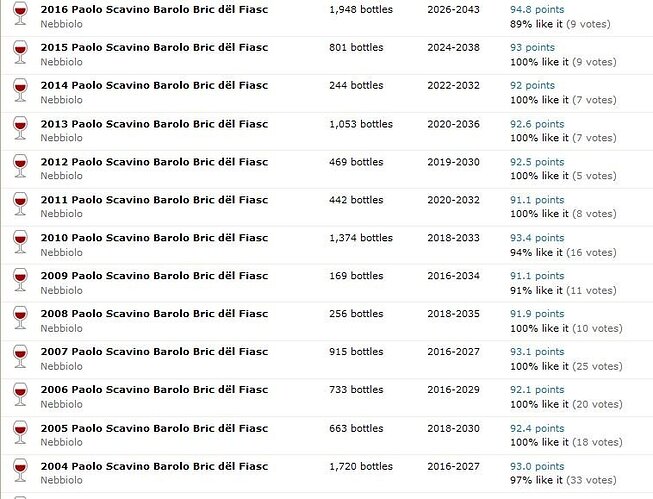Viewport: 653px width, 499px height.
Task: Click the 93.1 points score for 2007
Action: coord(537,352)
